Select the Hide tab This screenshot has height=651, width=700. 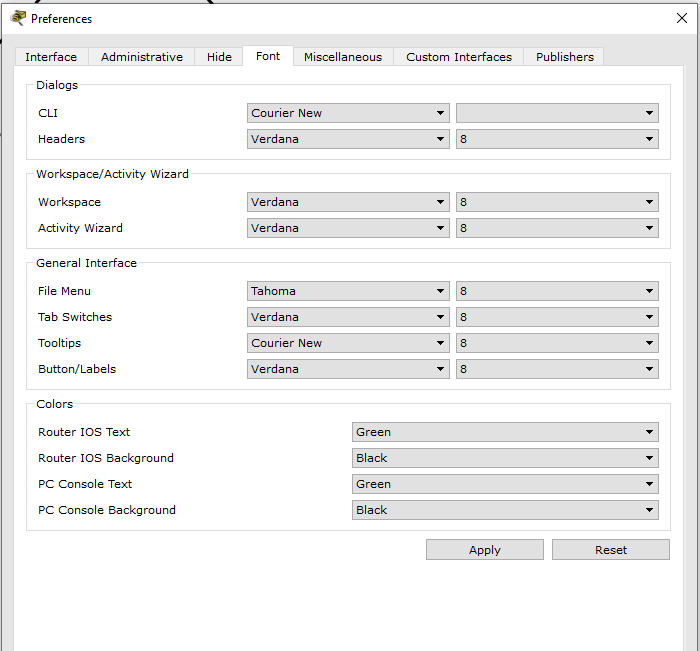tap(219, 57)
